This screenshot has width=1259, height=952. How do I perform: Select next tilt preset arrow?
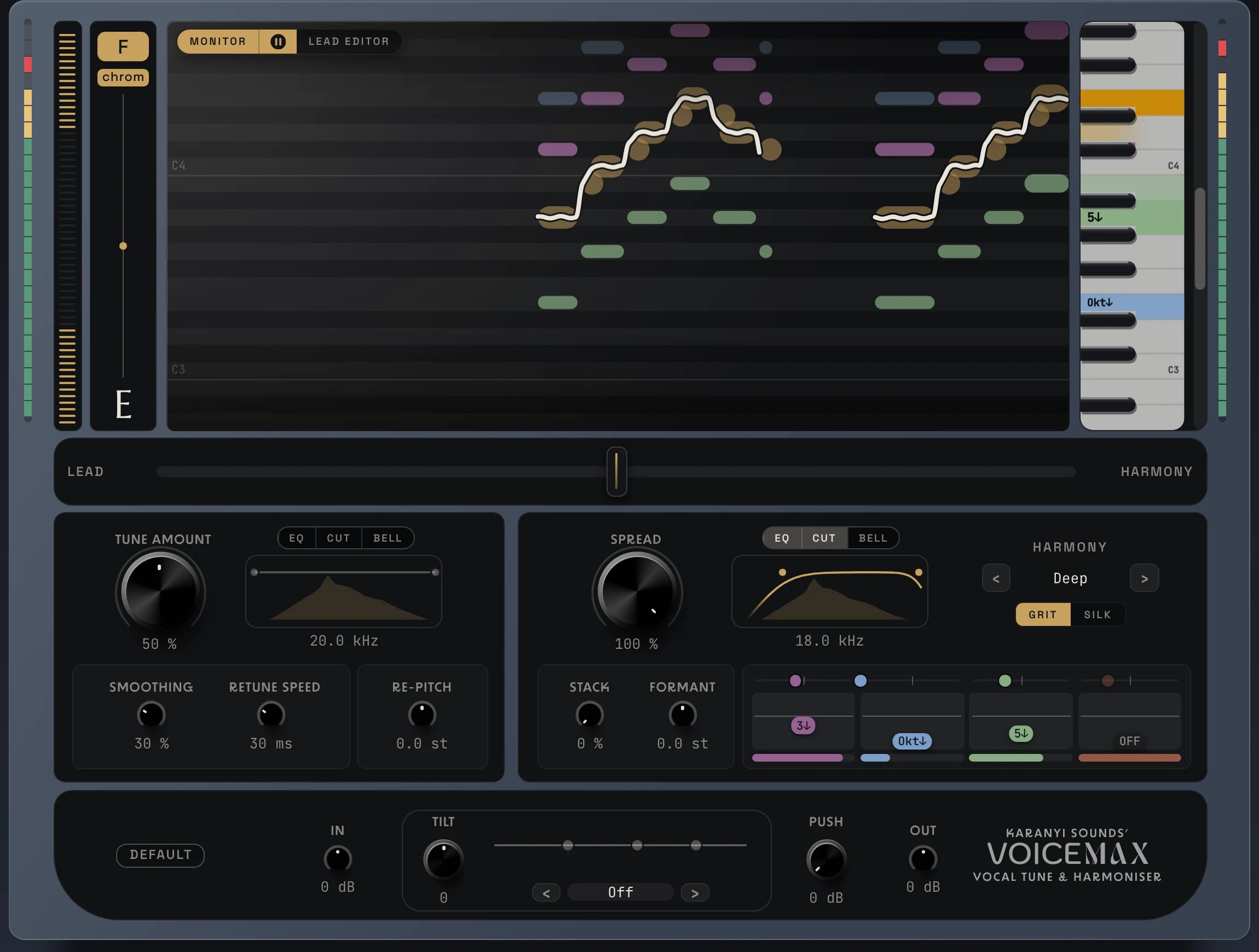[x=695, y=893]
